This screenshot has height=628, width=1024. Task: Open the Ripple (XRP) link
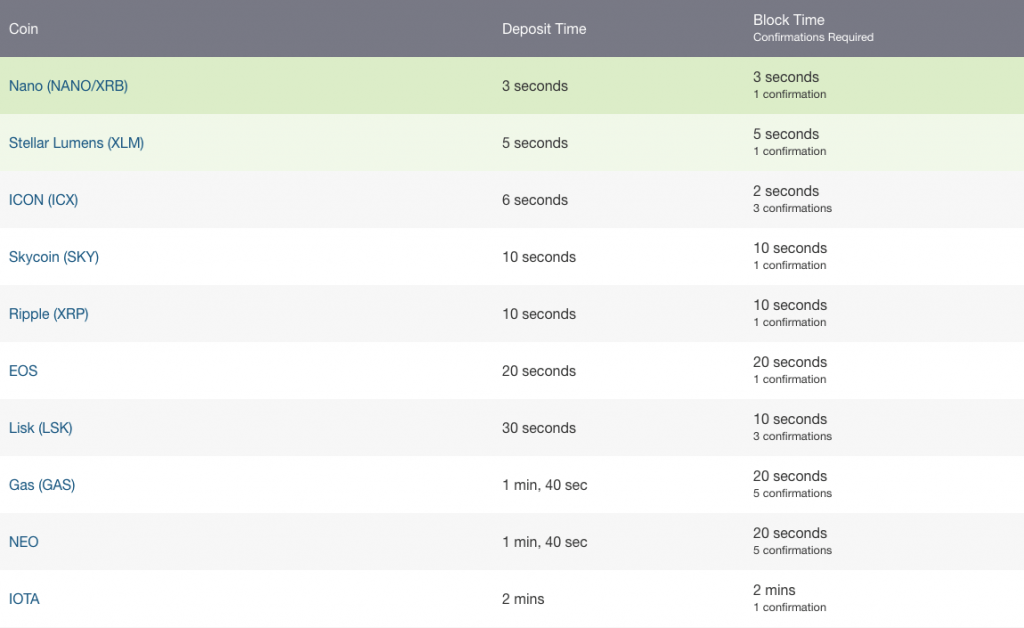(x=48, y=313)
